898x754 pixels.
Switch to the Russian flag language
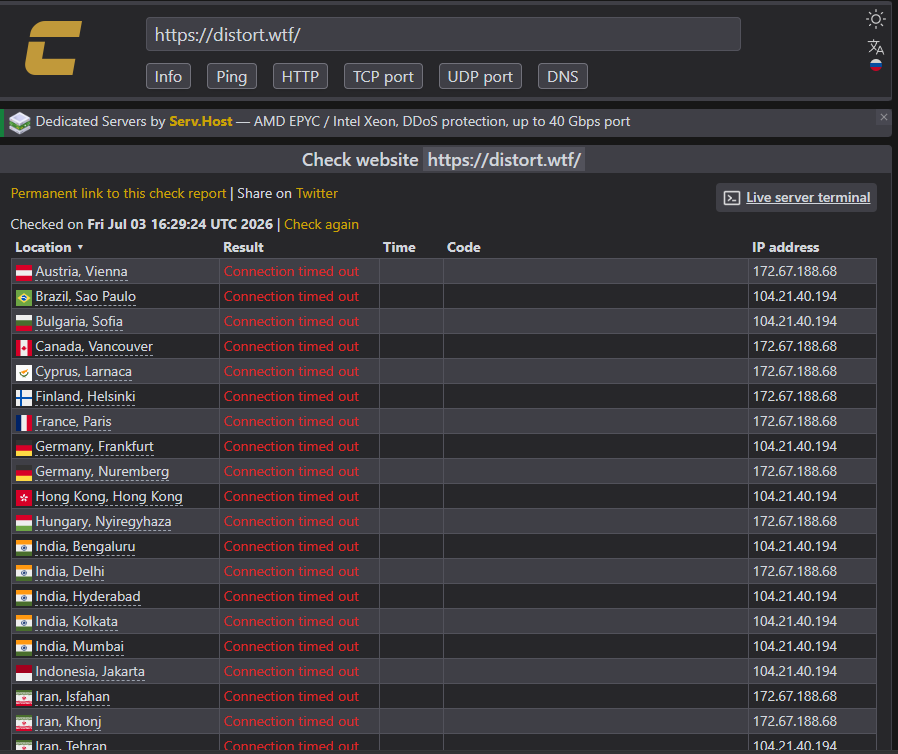point(875,65)
